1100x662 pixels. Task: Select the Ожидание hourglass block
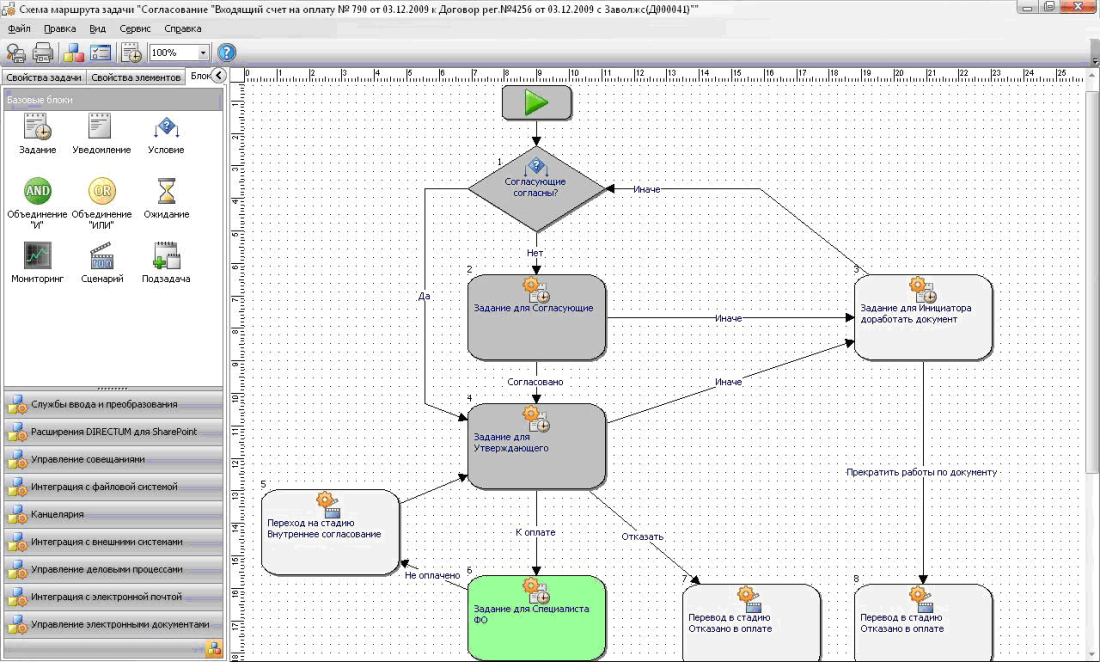click(x=166, y=198)
